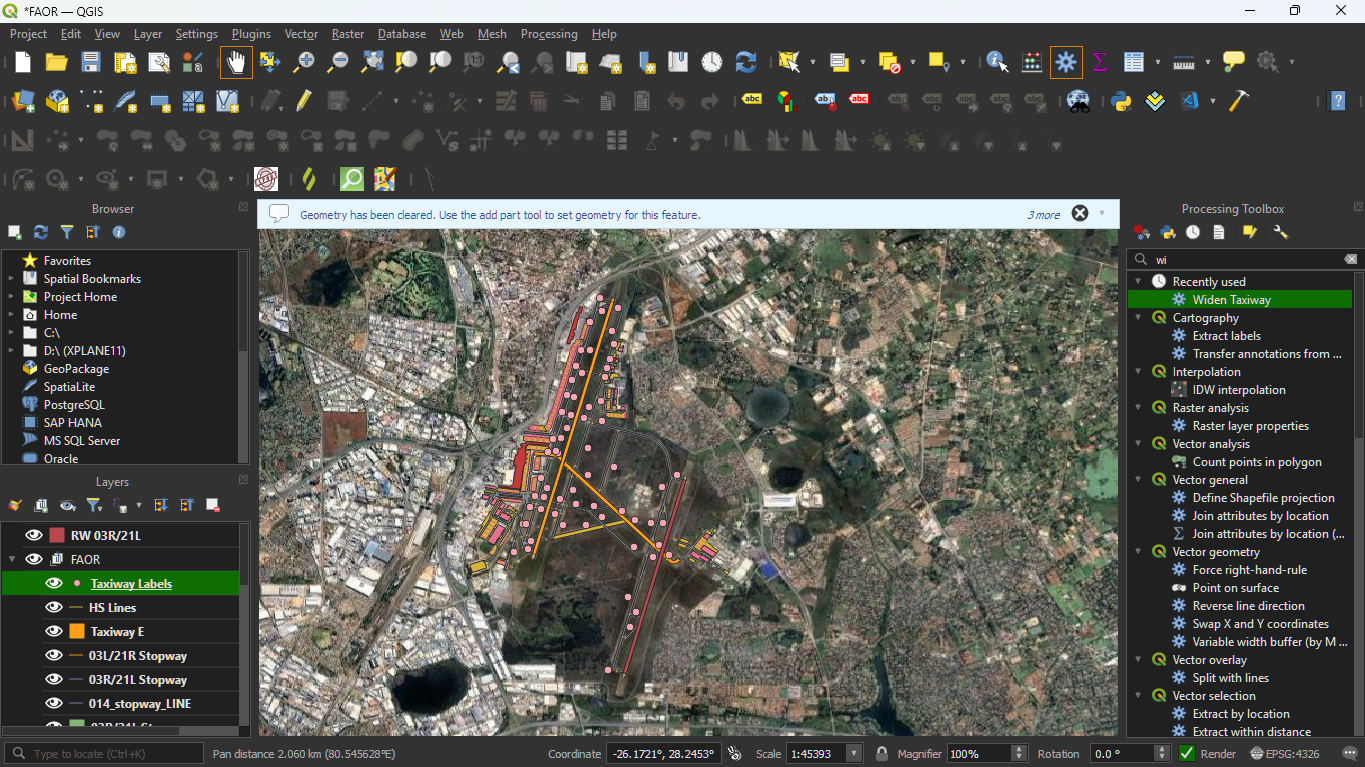Toggle visibility of HS Lines layer
Image resolution: width=1365 pixels, height=767 pixels.
[x=53, y=608]
